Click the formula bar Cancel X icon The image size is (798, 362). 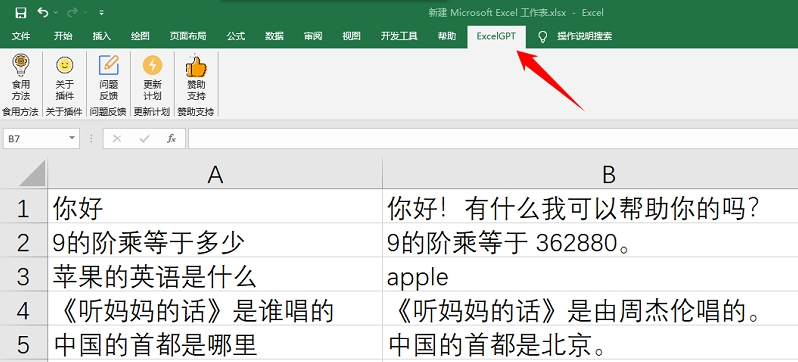(x=117, y=138)
